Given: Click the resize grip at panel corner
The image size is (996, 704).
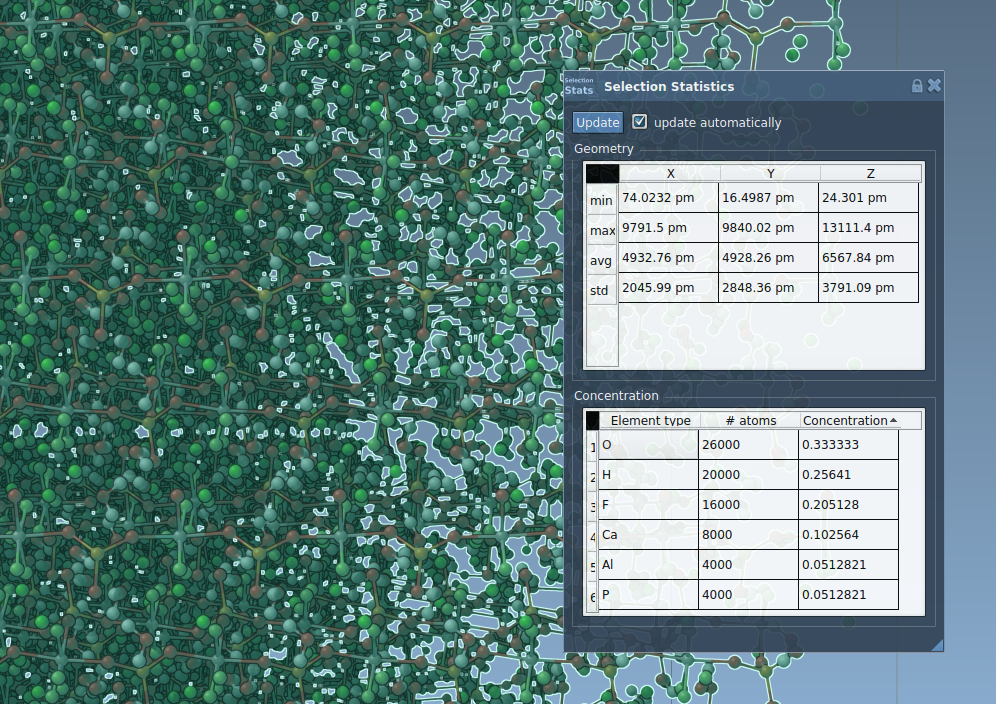Looking at the screenshot, I should click(x=937, y=646).
